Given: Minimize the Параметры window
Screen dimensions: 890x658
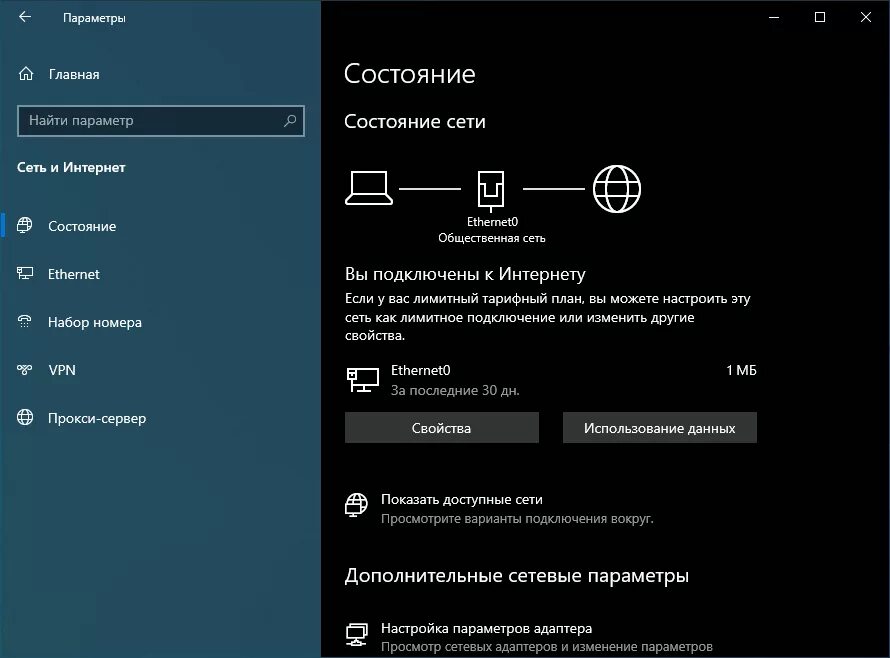Looking at the screenshot, I should pyautogui.click(x=774, y=17).
